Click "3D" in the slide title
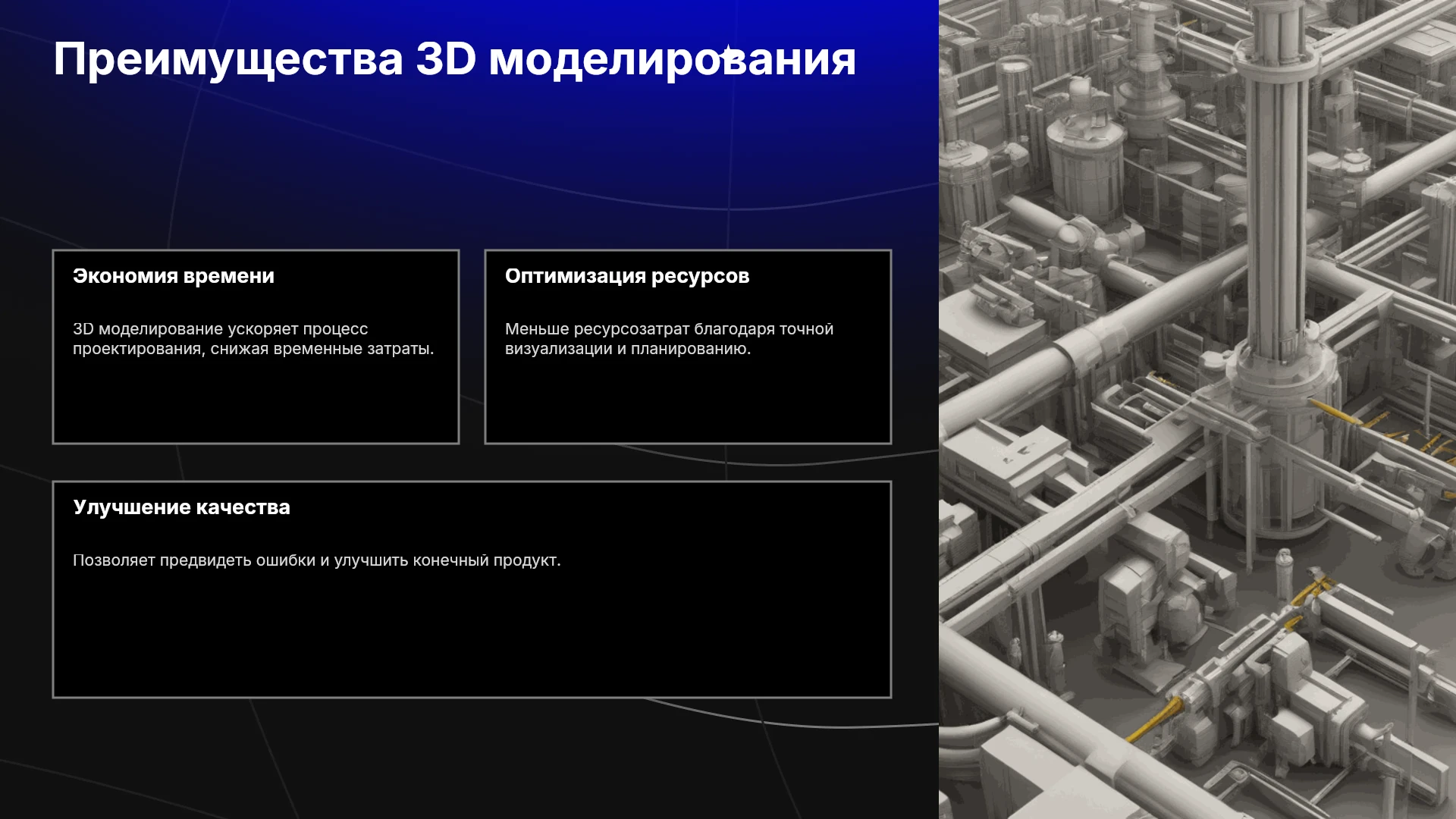Image resolution: width=1456 pixels, height=819 pixels. (446, 59)
